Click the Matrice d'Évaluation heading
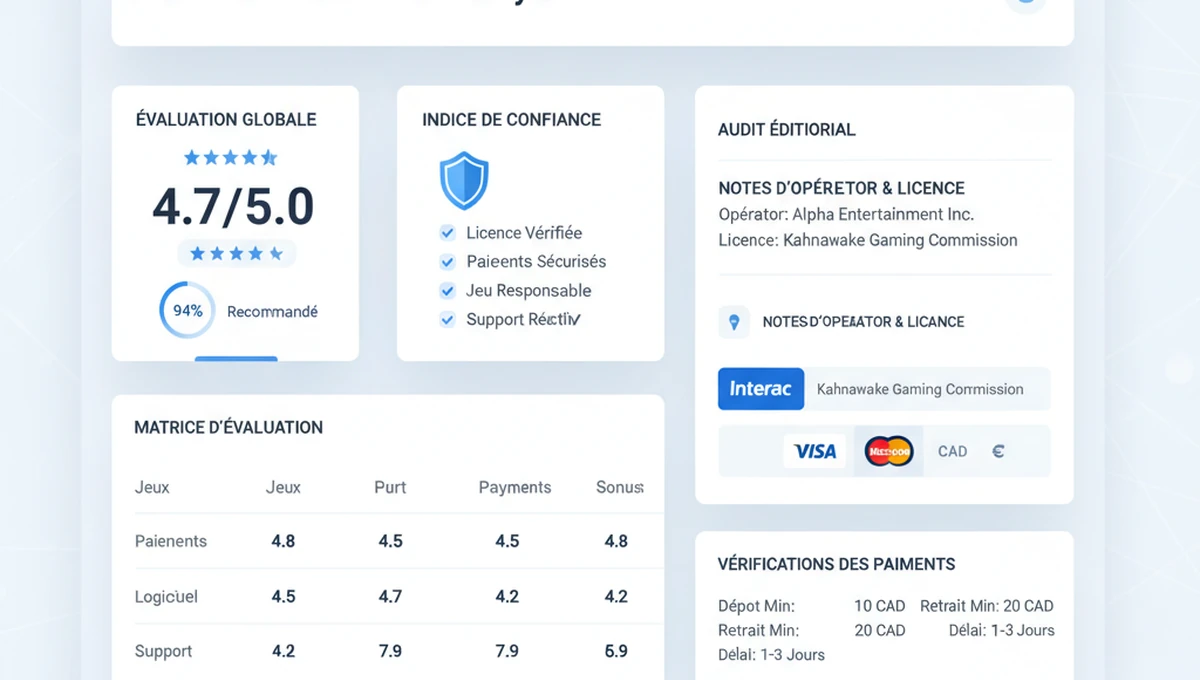The height and width of the screenshot is (680, 1200). pyautogui.click(x=228, y=427)
